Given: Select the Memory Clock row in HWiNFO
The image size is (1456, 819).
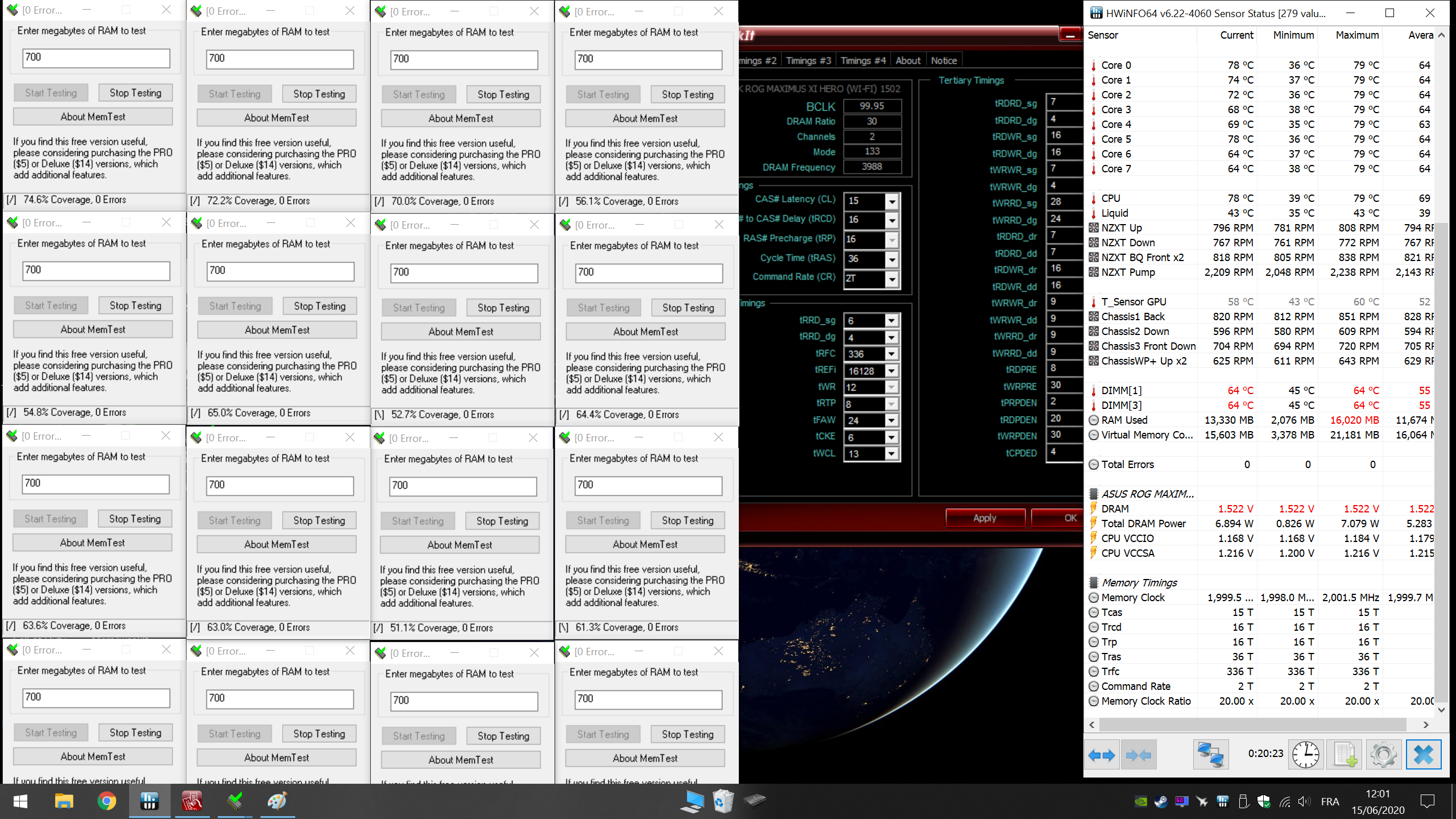Looking at the screenshot, I should coord(1260,597).
